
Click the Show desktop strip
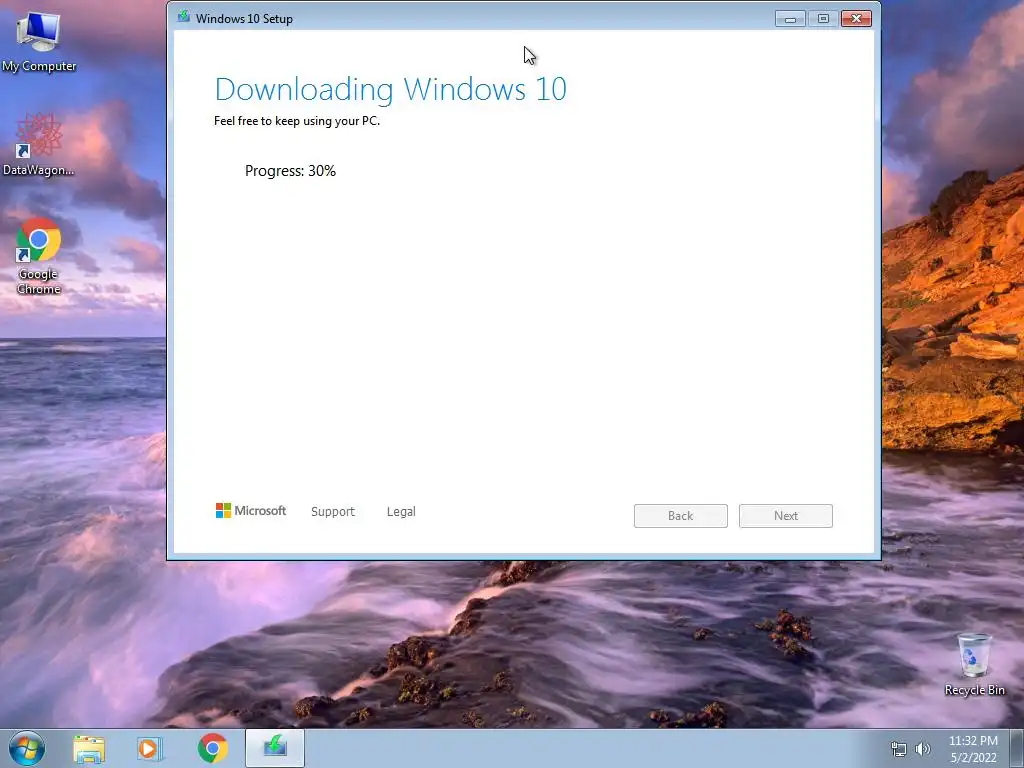1017,748
